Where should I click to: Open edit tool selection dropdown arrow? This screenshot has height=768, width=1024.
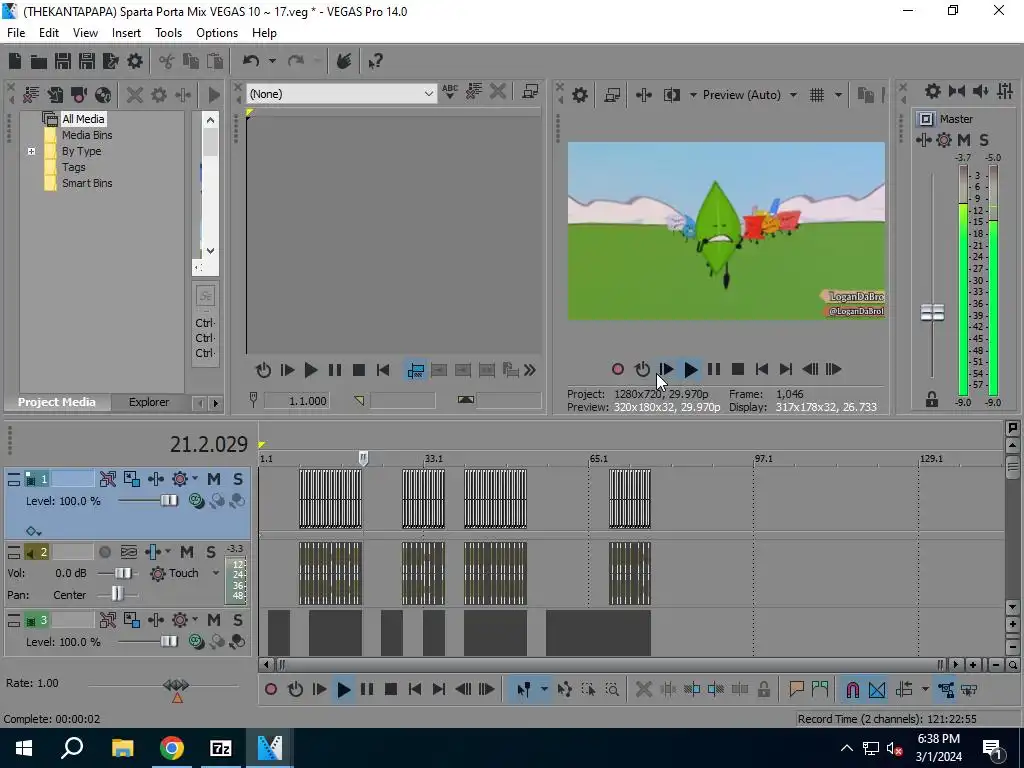(x=543, y=689)
